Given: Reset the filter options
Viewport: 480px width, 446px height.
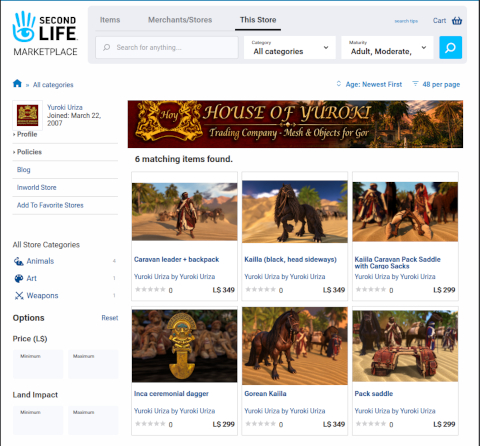Looking at the screenshot, I should 110,318.
